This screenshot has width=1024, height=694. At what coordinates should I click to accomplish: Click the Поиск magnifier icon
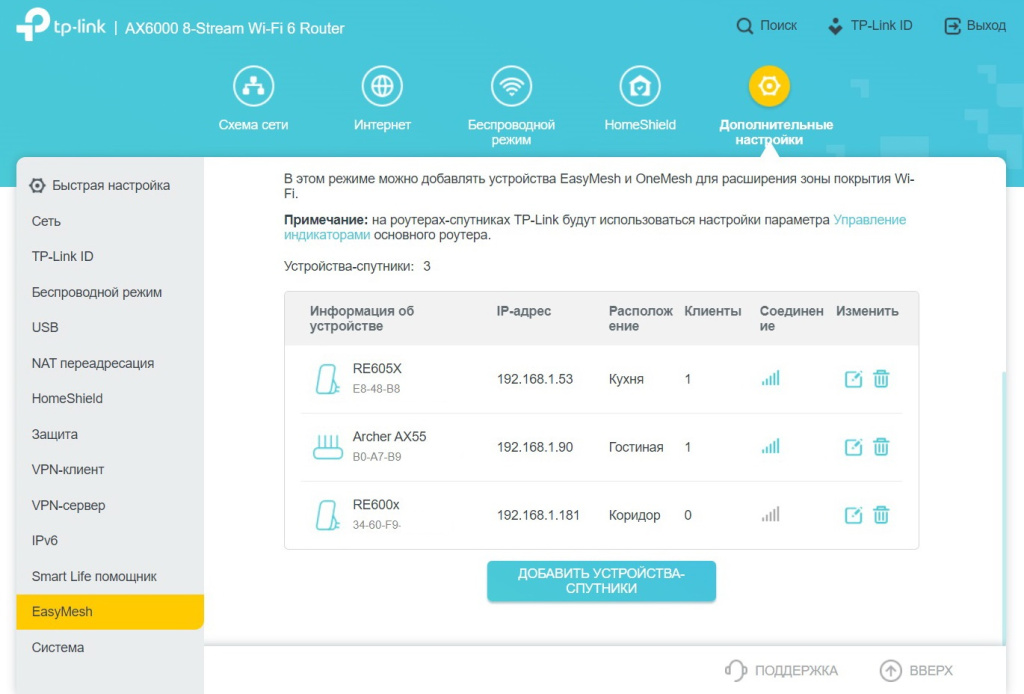[744, 26]
